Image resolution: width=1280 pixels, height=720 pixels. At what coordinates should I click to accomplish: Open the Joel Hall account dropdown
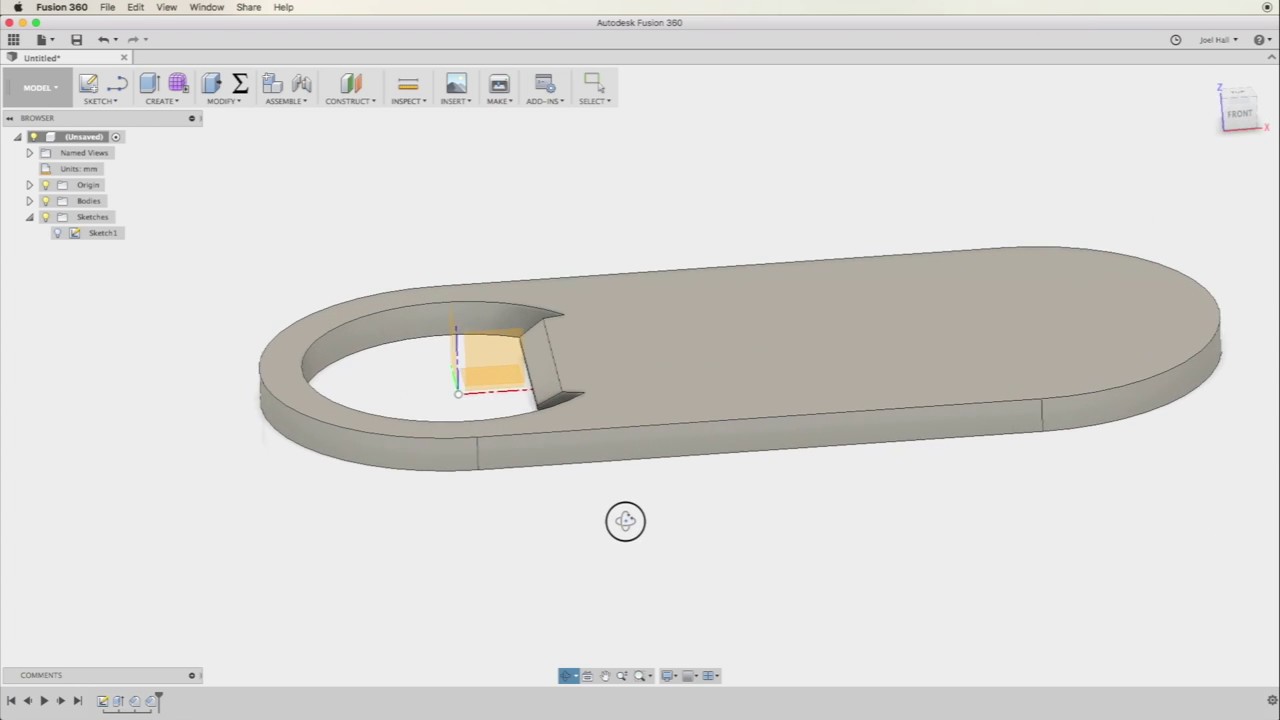1218,40
